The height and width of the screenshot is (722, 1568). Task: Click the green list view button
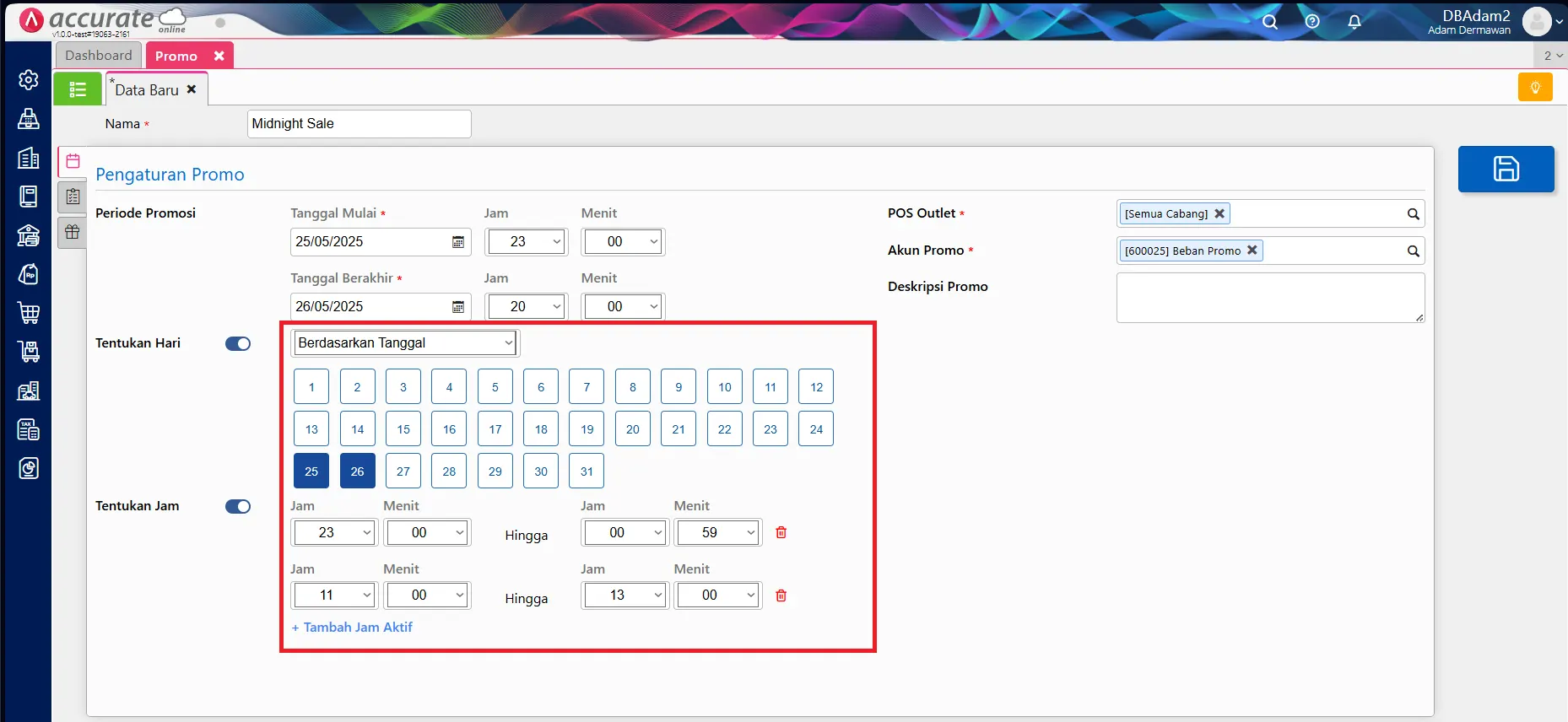click(x=78, y=89)
